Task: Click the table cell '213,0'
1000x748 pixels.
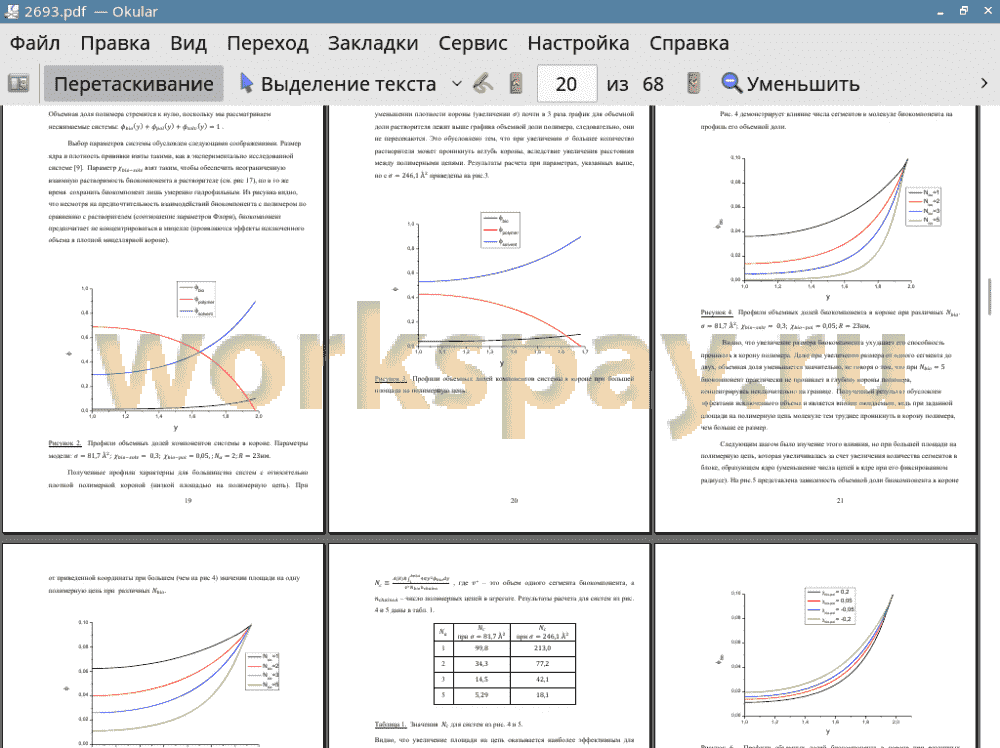Action: coord(543,648)
